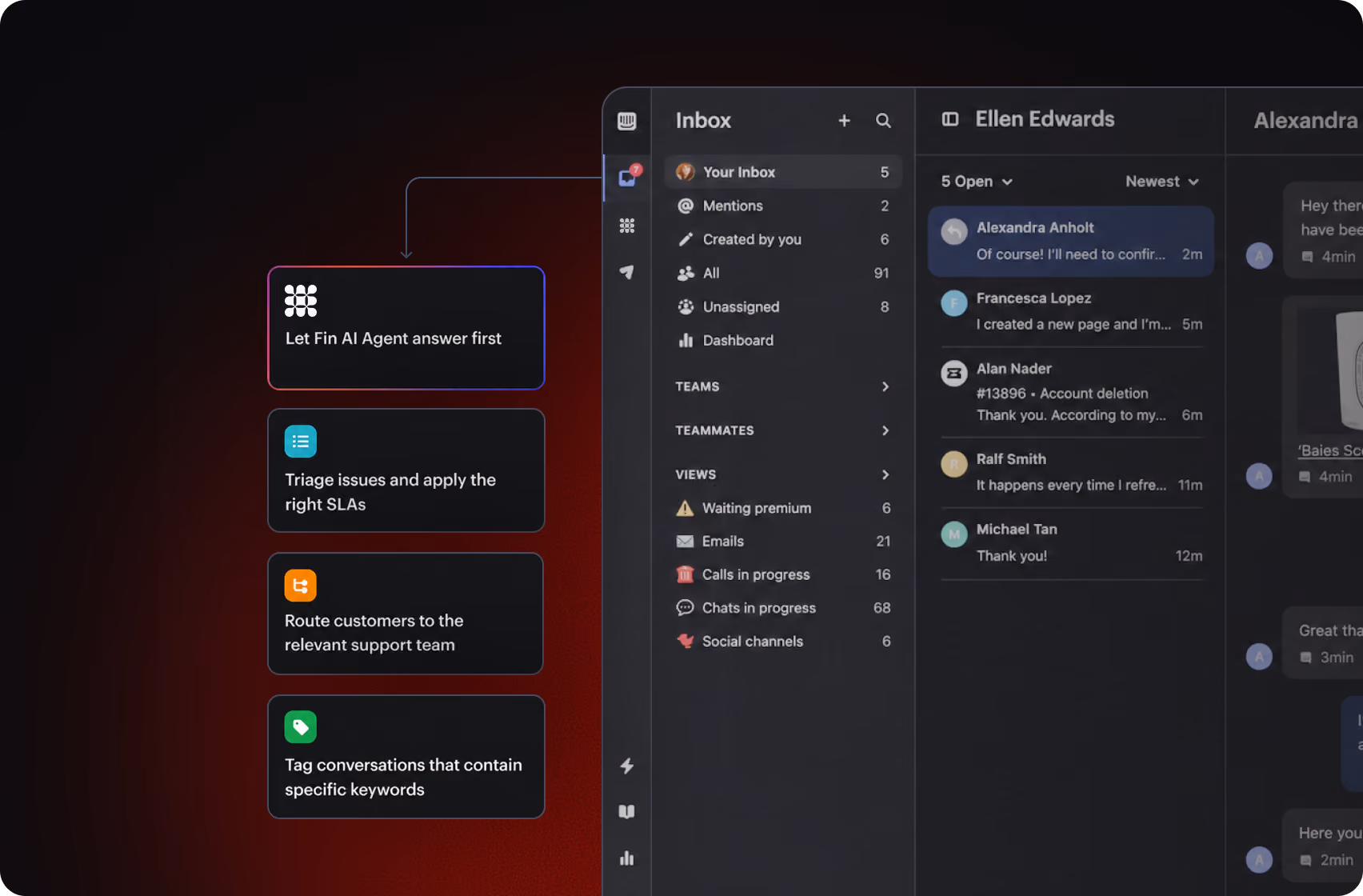The image size is (1363, 896).
Task: Click the search magnifier in Inbox header
Action: tap(883, 120)
